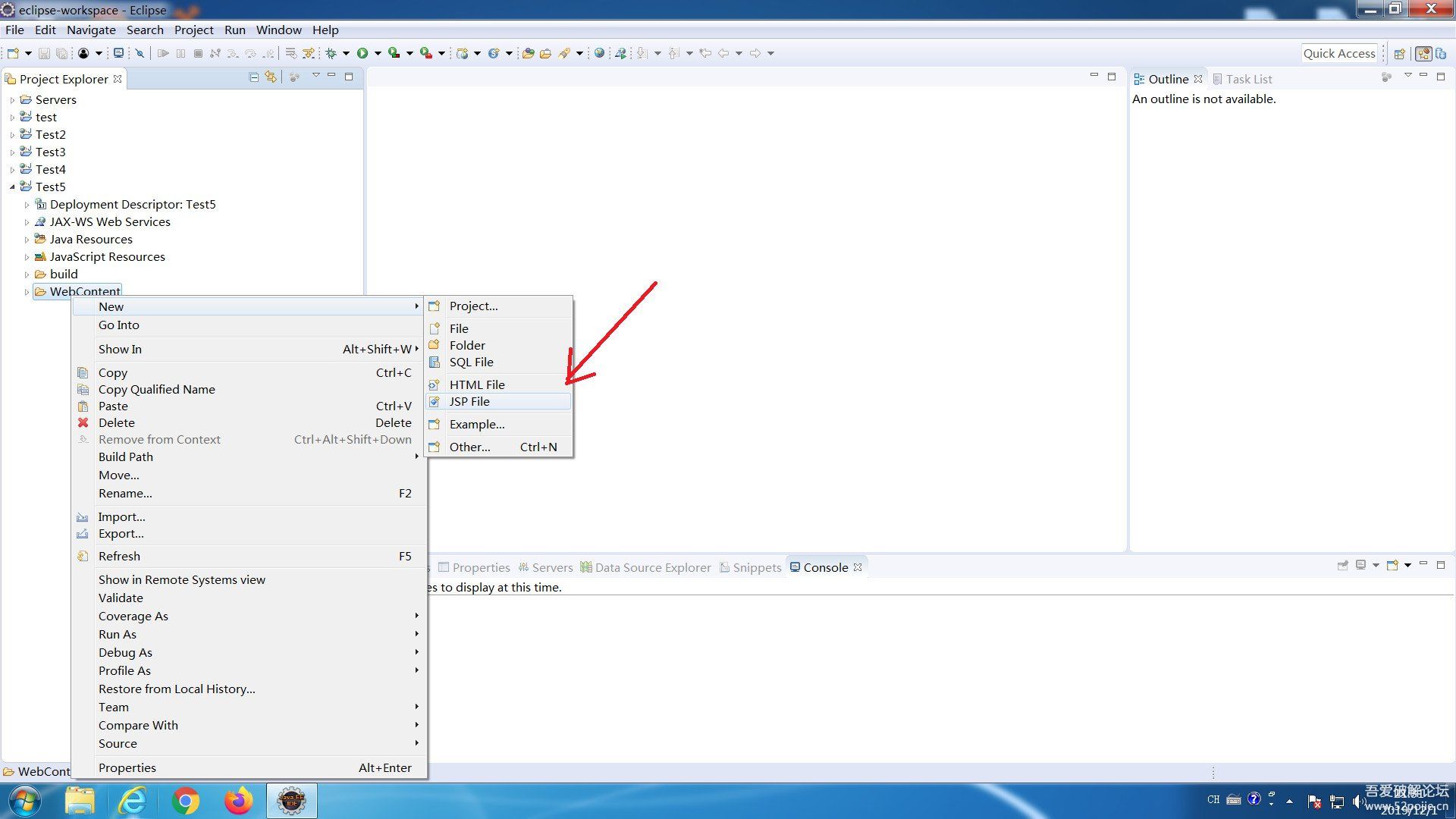Viewport: 1456px width, 819px height.
Task: Click the Open Console icon
Action: pos(1392,566)
